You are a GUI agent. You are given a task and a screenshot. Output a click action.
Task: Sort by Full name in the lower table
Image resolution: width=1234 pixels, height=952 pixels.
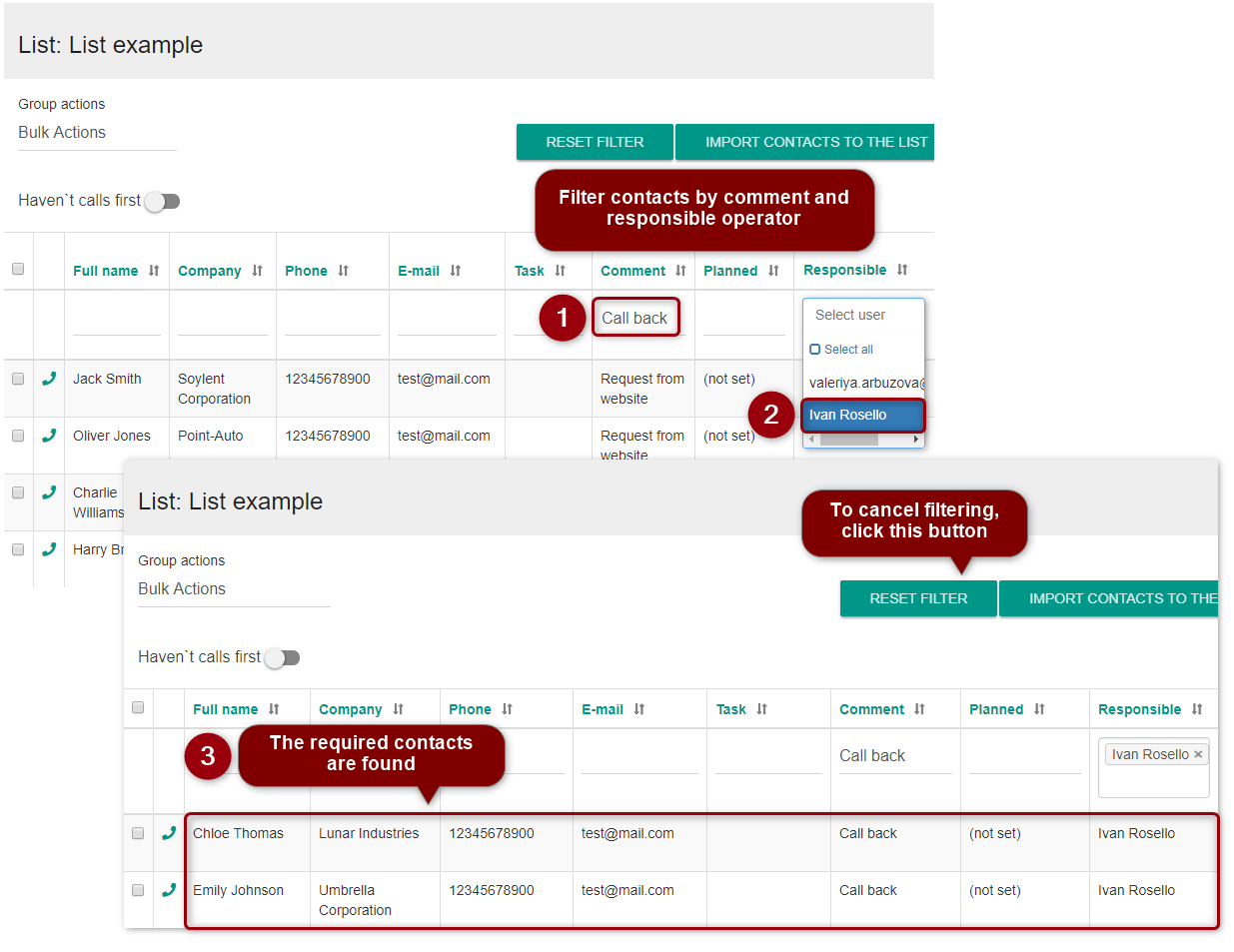(x=274, y=709)
